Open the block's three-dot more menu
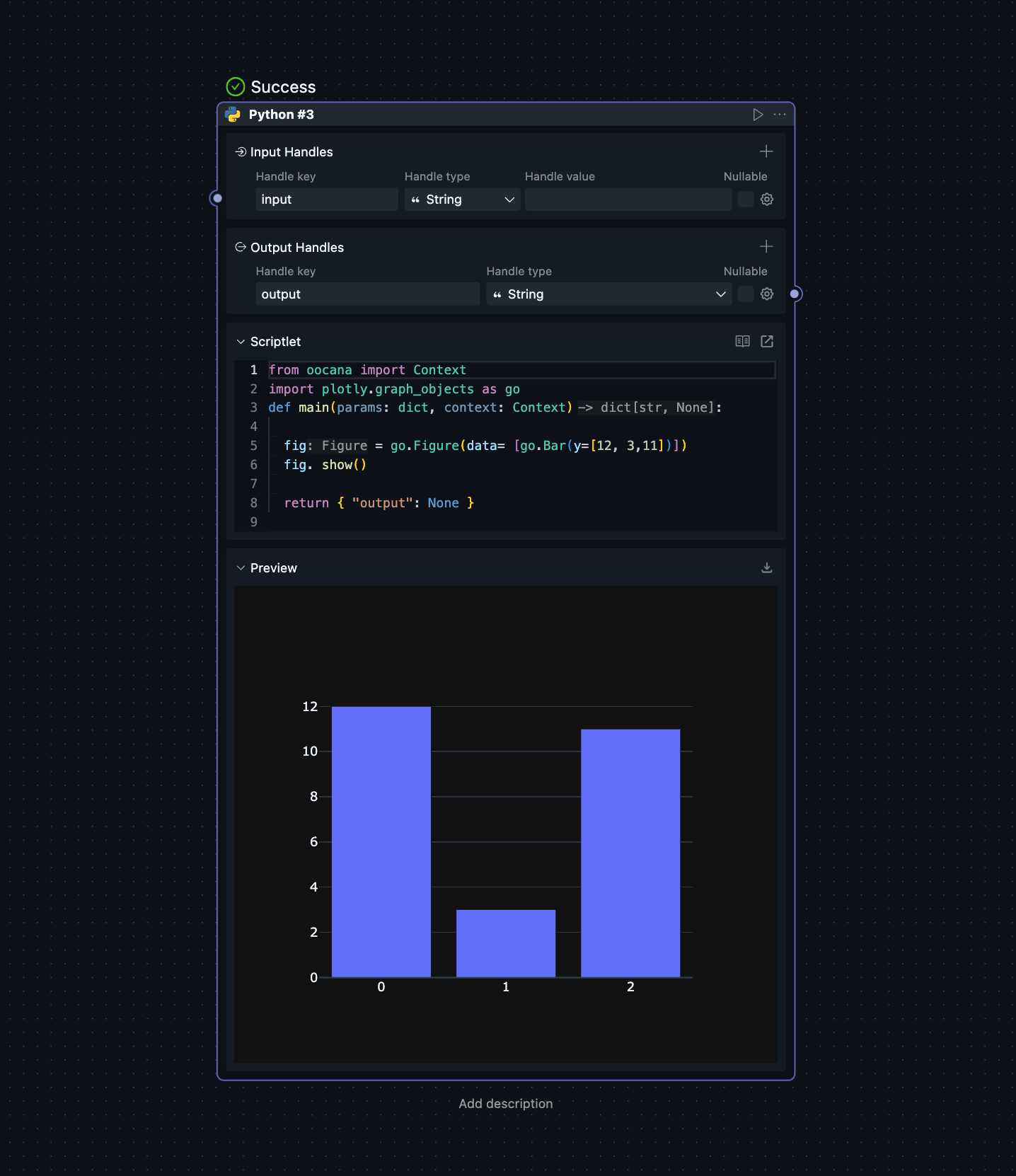The image size is (1016, 1176). pyautogui.click(x=780, y=115)
